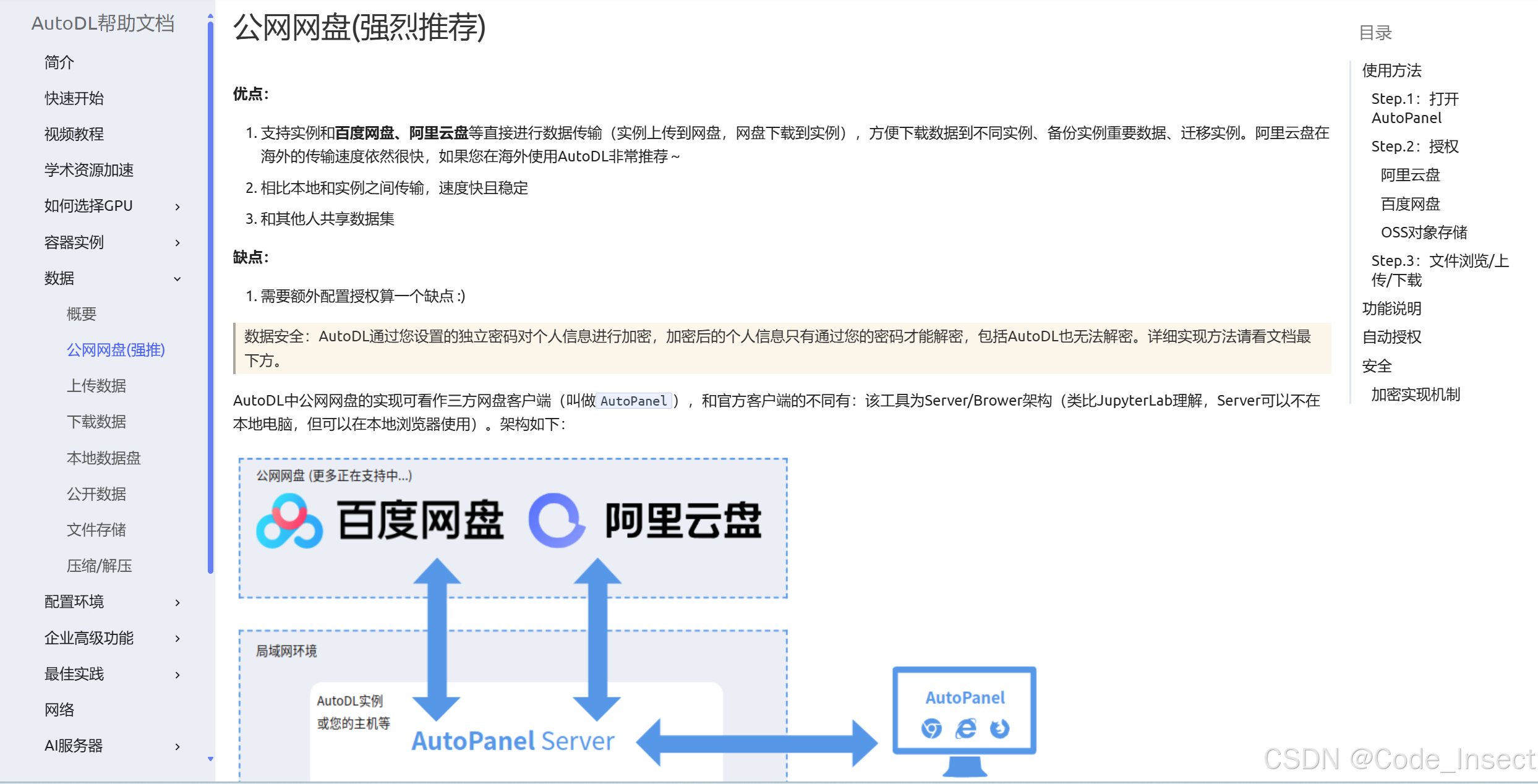Image resolution: width=1538 pixels, height=784 pixels.
Task: Open the 压缩/解压 page
Action: coord(99,565)
